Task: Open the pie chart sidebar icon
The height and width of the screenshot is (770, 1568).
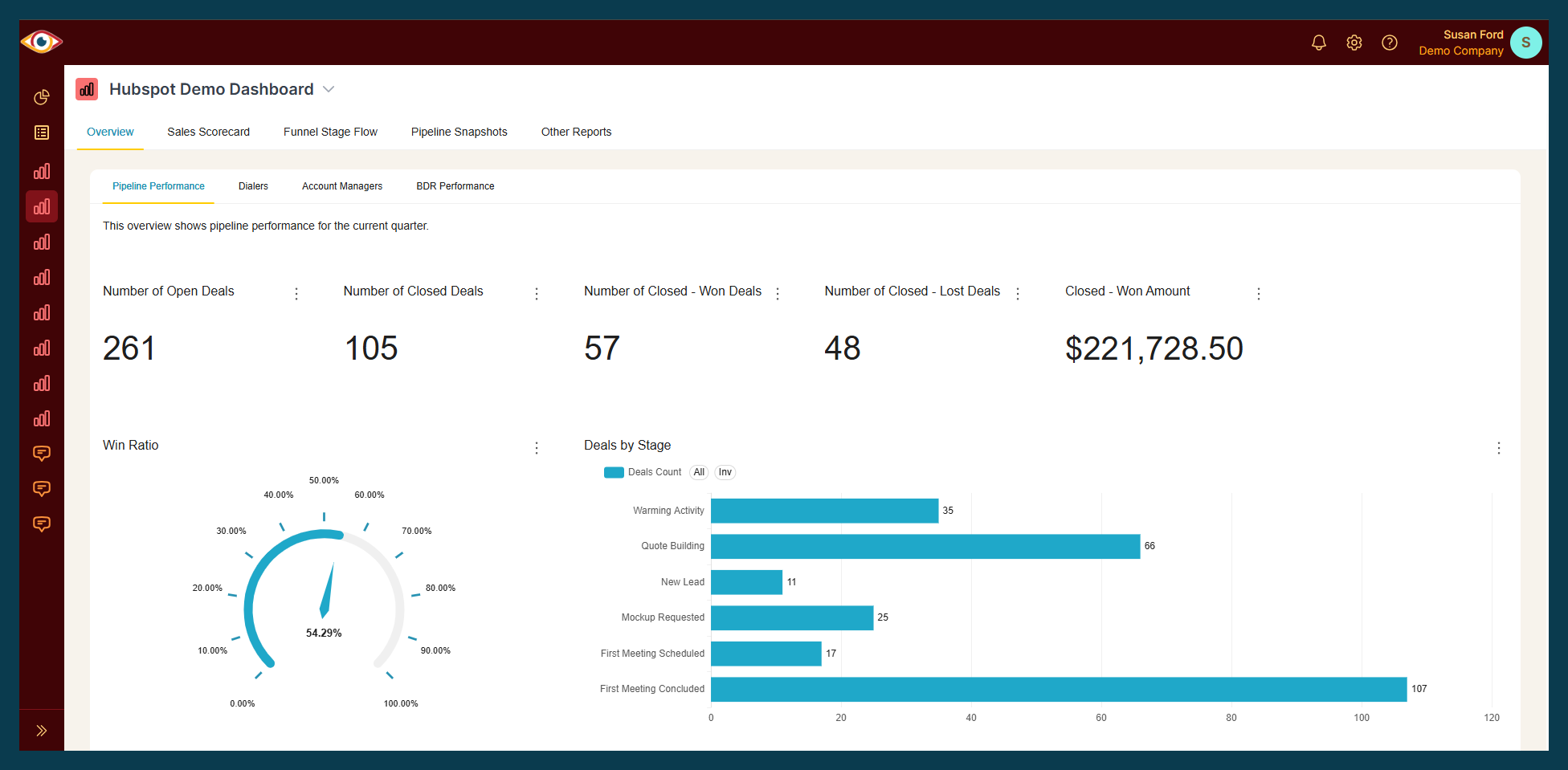Action: click(42, 97)
